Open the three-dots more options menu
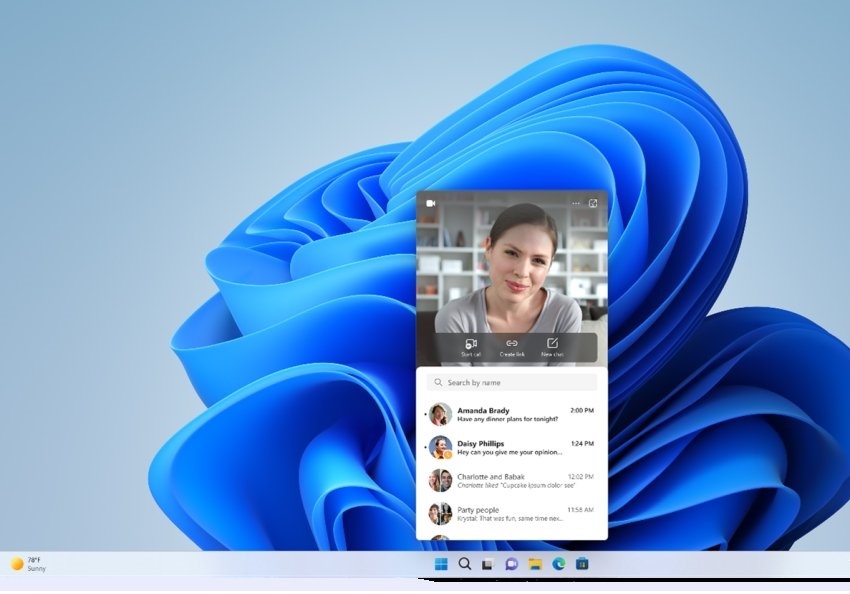Screen dimensions: 850x594 coord(576,203)
